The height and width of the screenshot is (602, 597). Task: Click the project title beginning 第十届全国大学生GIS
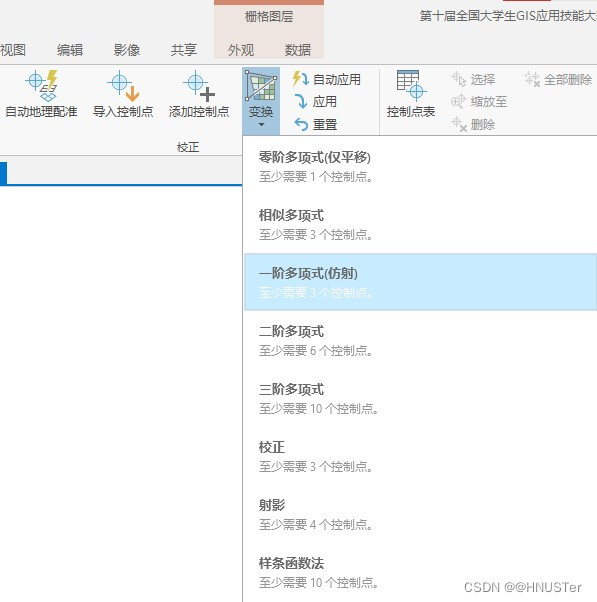[508, 16]
